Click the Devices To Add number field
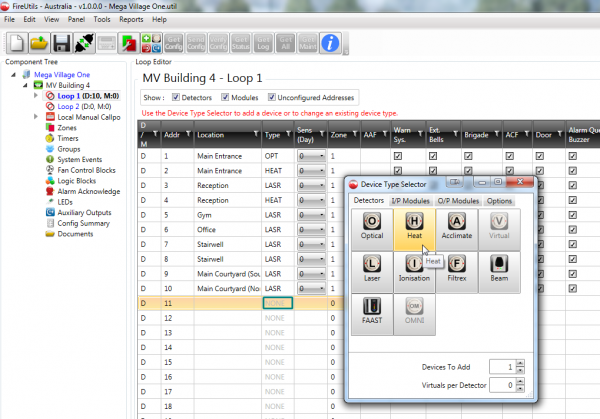 pyautogui.click(x=498, y=368)
